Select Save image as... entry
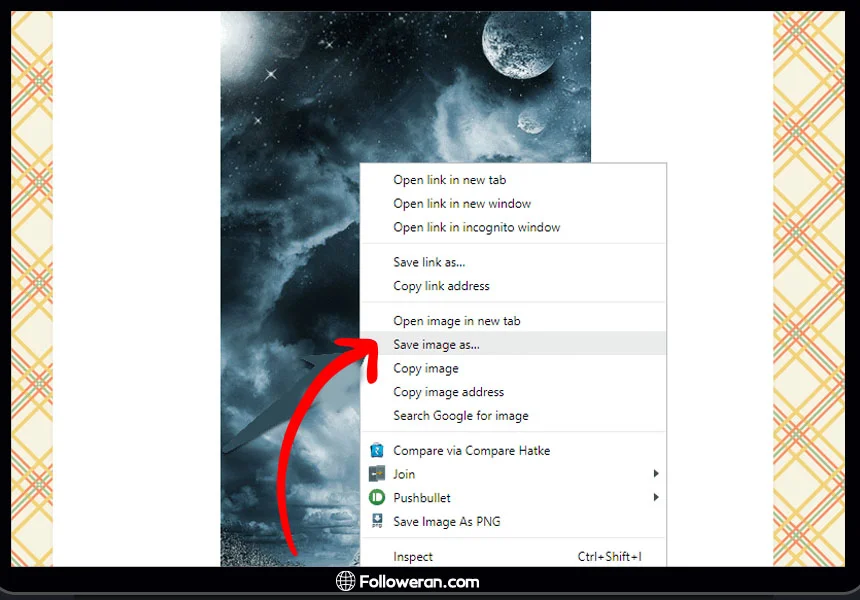 436,345
